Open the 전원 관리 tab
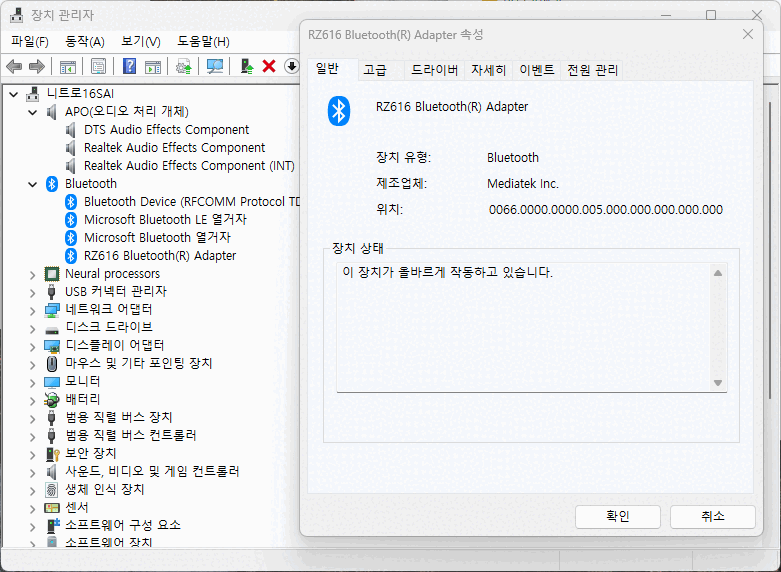 point(592,70)
